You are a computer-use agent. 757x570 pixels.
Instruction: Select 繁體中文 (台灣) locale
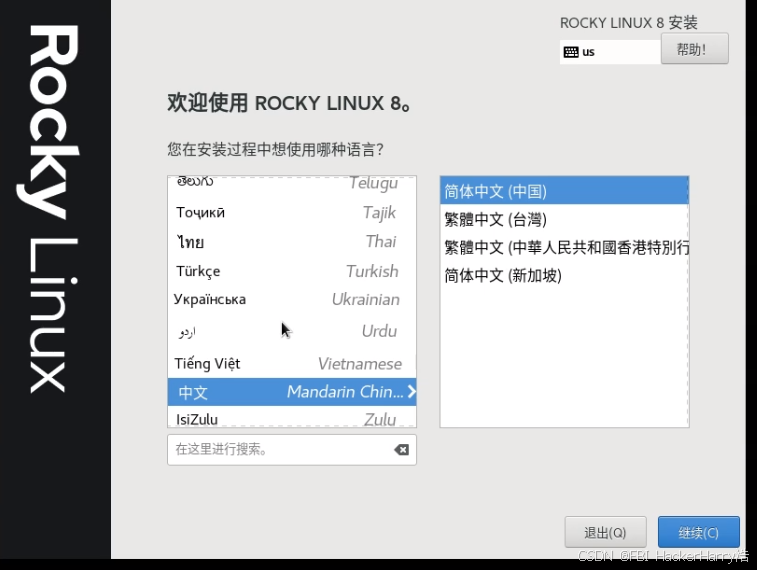coord(564,220)
